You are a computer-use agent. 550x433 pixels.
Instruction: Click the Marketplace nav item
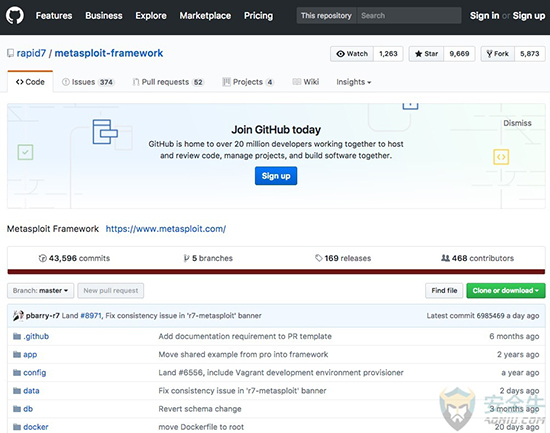[x=205, y=16]
